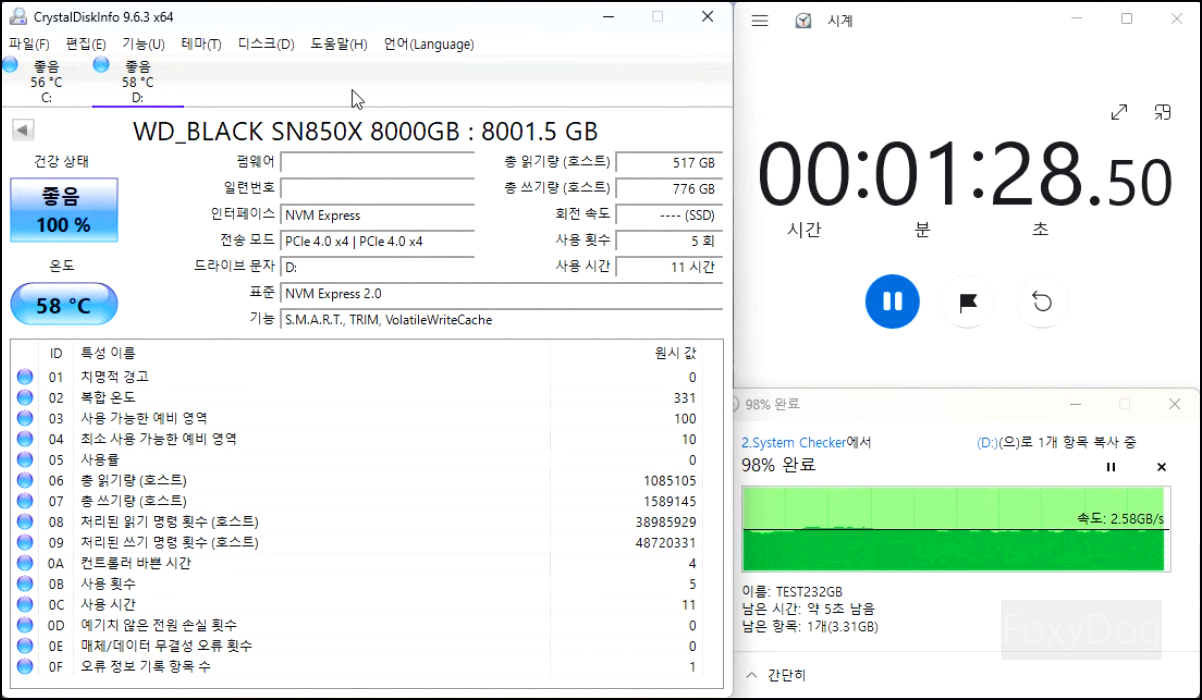Screen dimensions: 1202x700
Task: Open the 디스크(D) menu
Action: tap(266, 44)
